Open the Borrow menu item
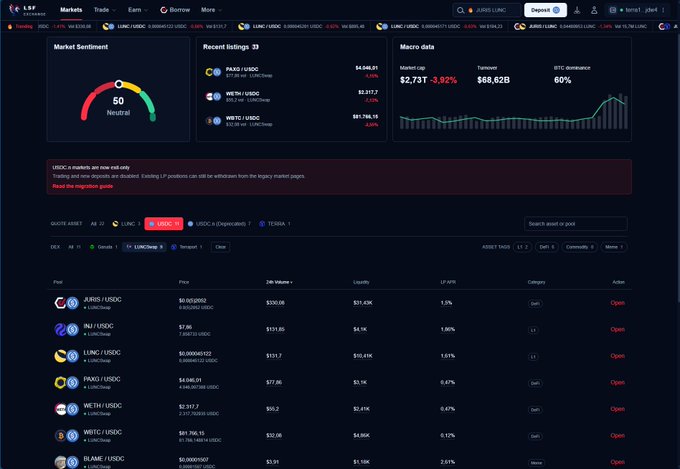The height and width of the screenshot is (469, 680). (175, 10)
